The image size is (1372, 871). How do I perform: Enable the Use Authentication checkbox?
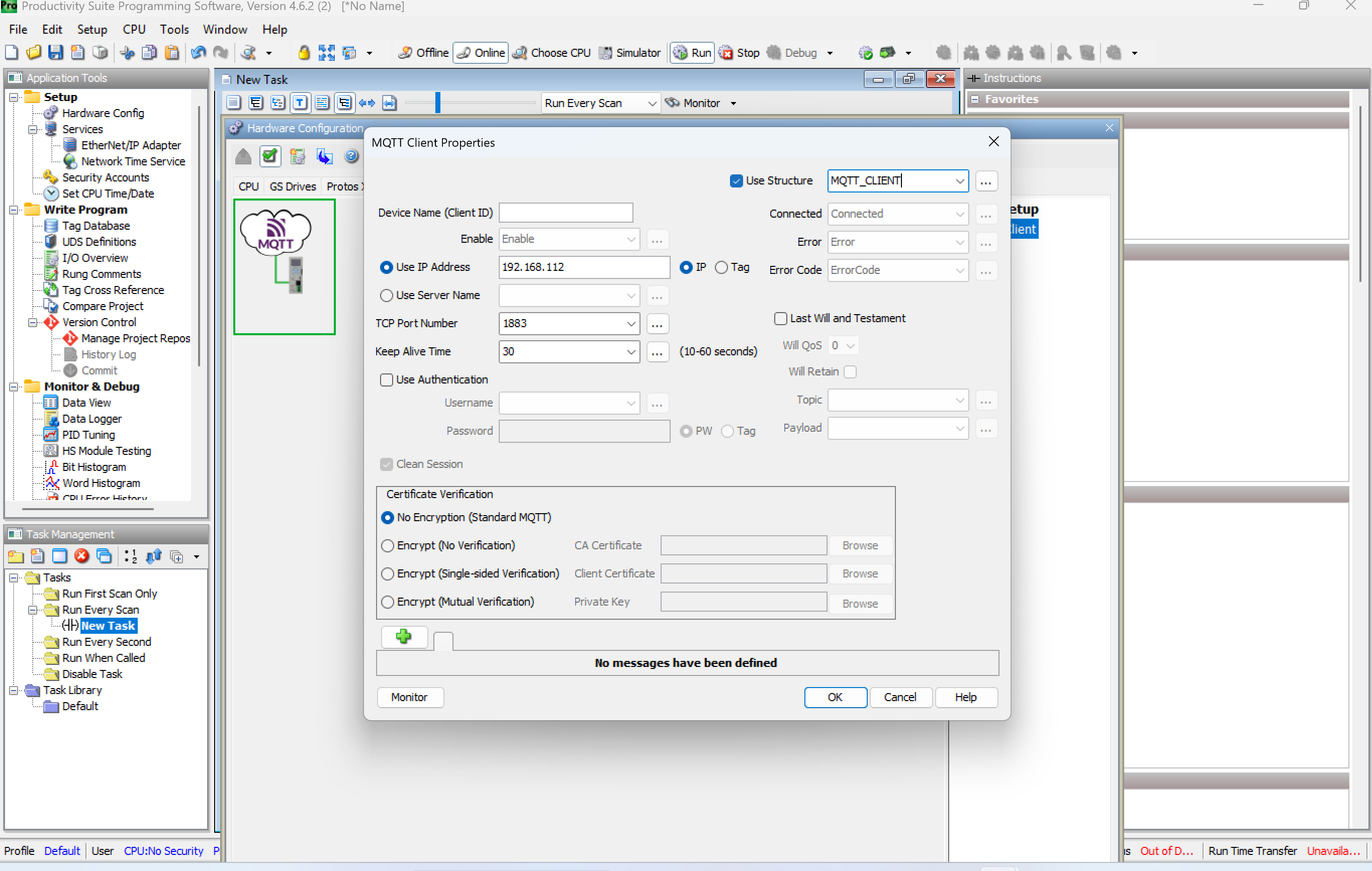tap(386, 379)
